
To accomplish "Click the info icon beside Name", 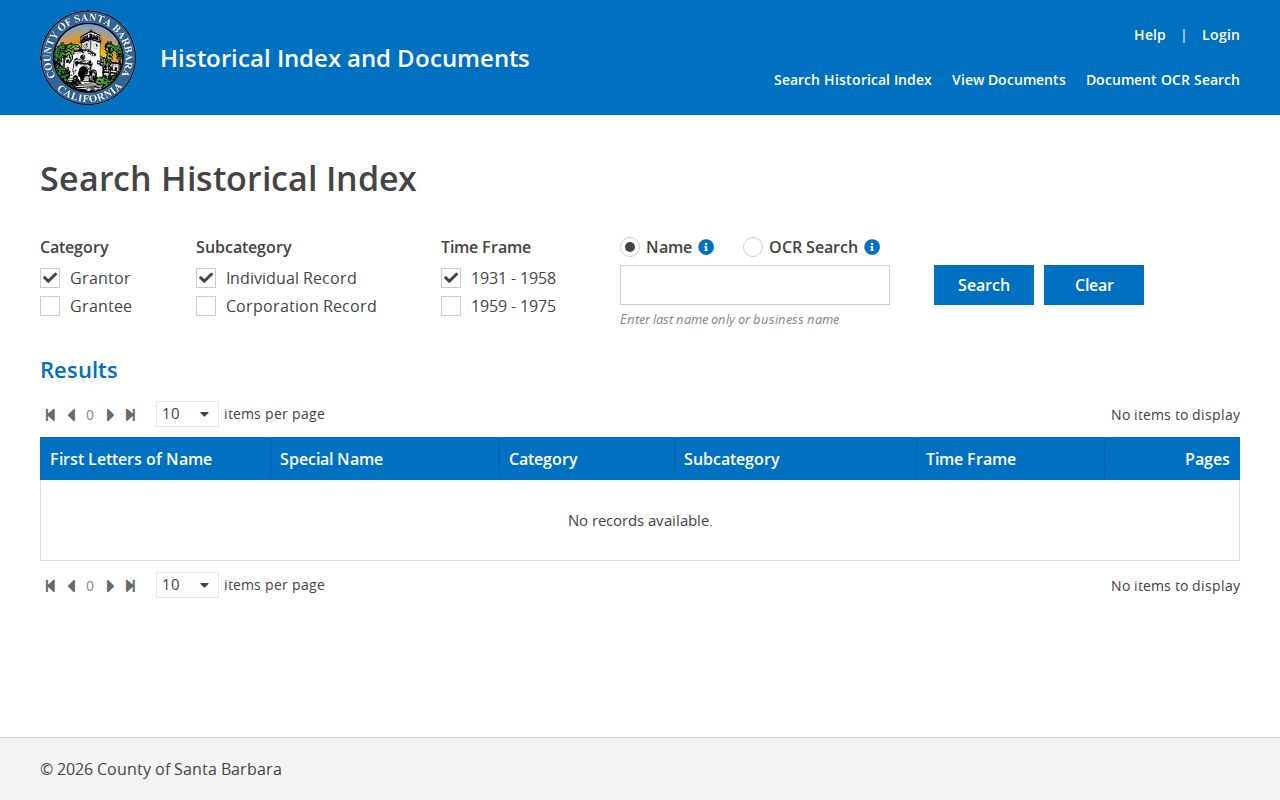I will point(706,247).
